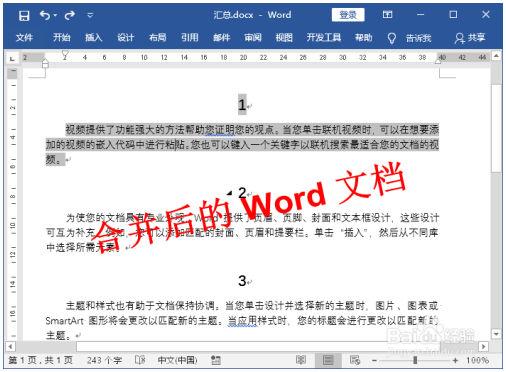Open the 文件 tab
This screenshot has width=506, height=372.
[24, 37]
